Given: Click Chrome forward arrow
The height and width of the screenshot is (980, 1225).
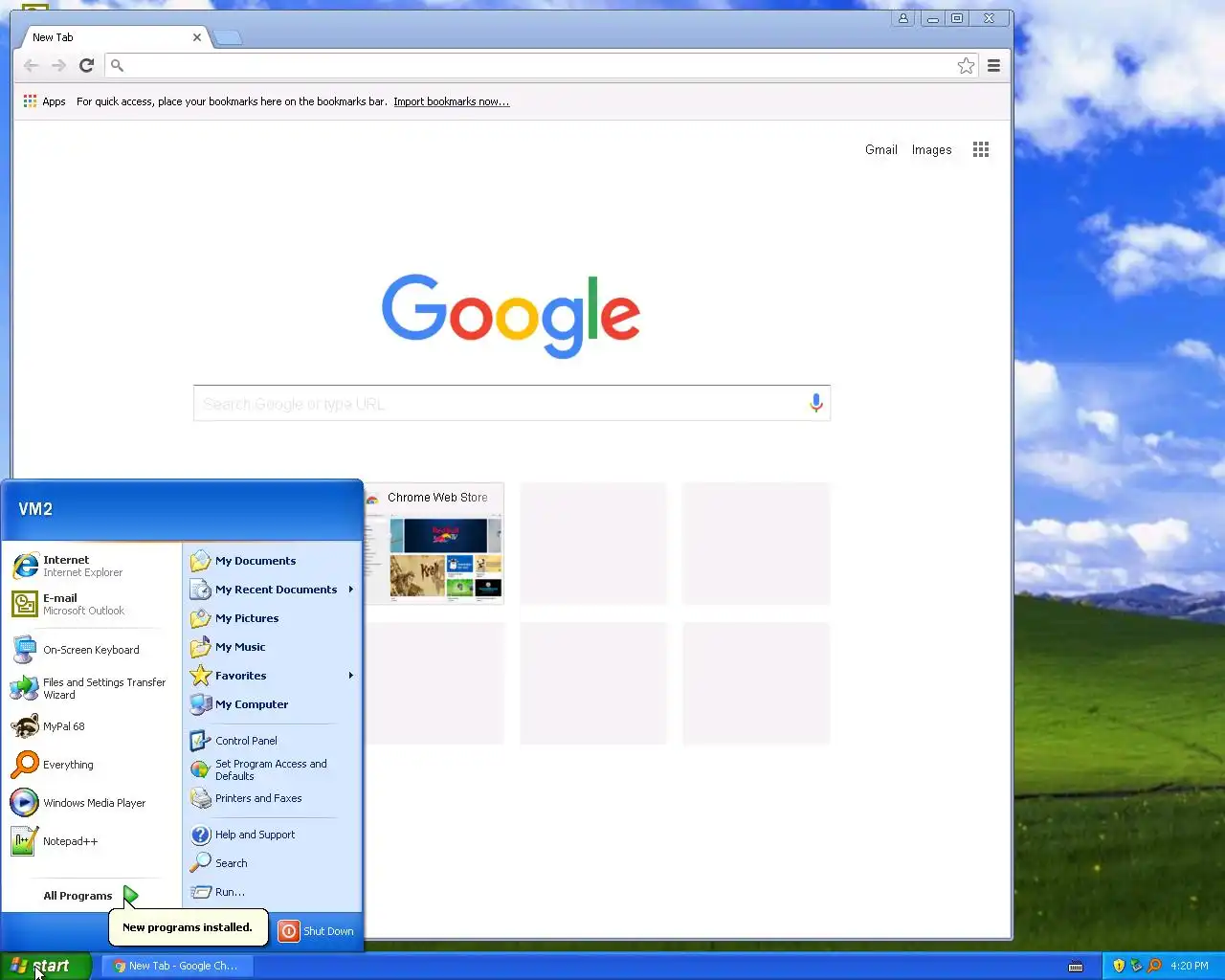Looking at the screenshot, I should pos(58,65).
